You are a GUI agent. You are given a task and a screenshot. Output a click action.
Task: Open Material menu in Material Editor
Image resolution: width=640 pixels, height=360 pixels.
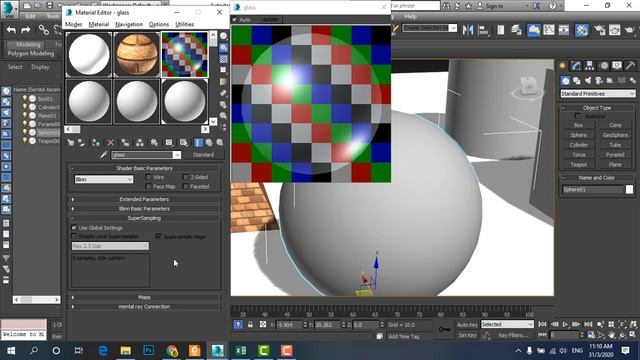click(x=99, y=24)
